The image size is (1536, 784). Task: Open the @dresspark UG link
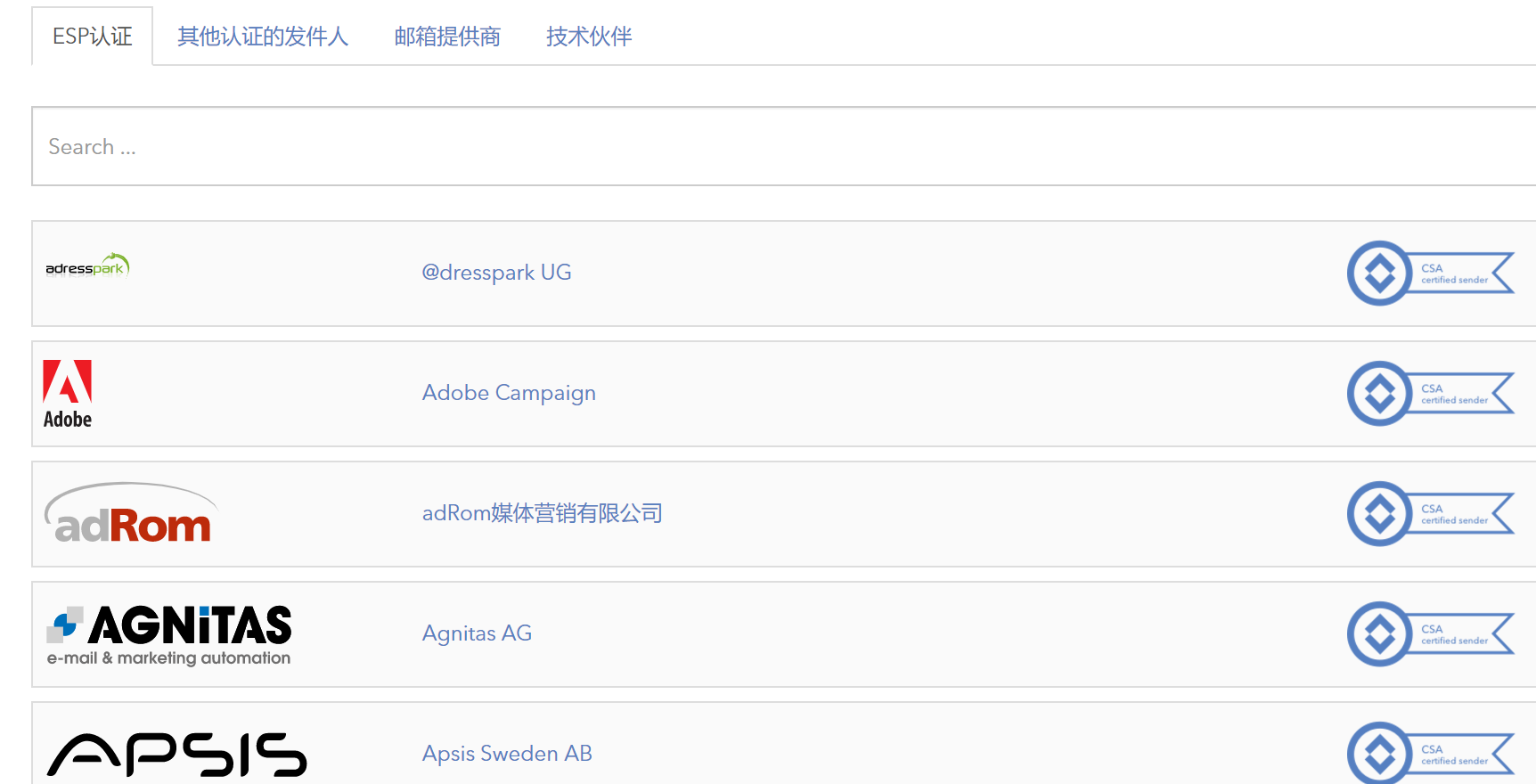tap(496, 273)
